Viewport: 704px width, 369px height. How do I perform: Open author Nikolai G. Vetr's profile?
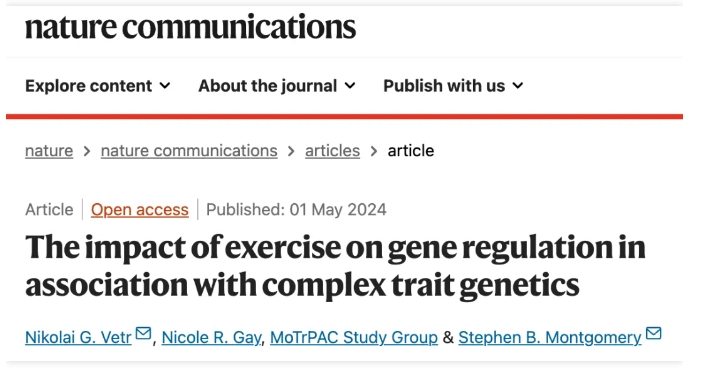click(x=78, y=337)
